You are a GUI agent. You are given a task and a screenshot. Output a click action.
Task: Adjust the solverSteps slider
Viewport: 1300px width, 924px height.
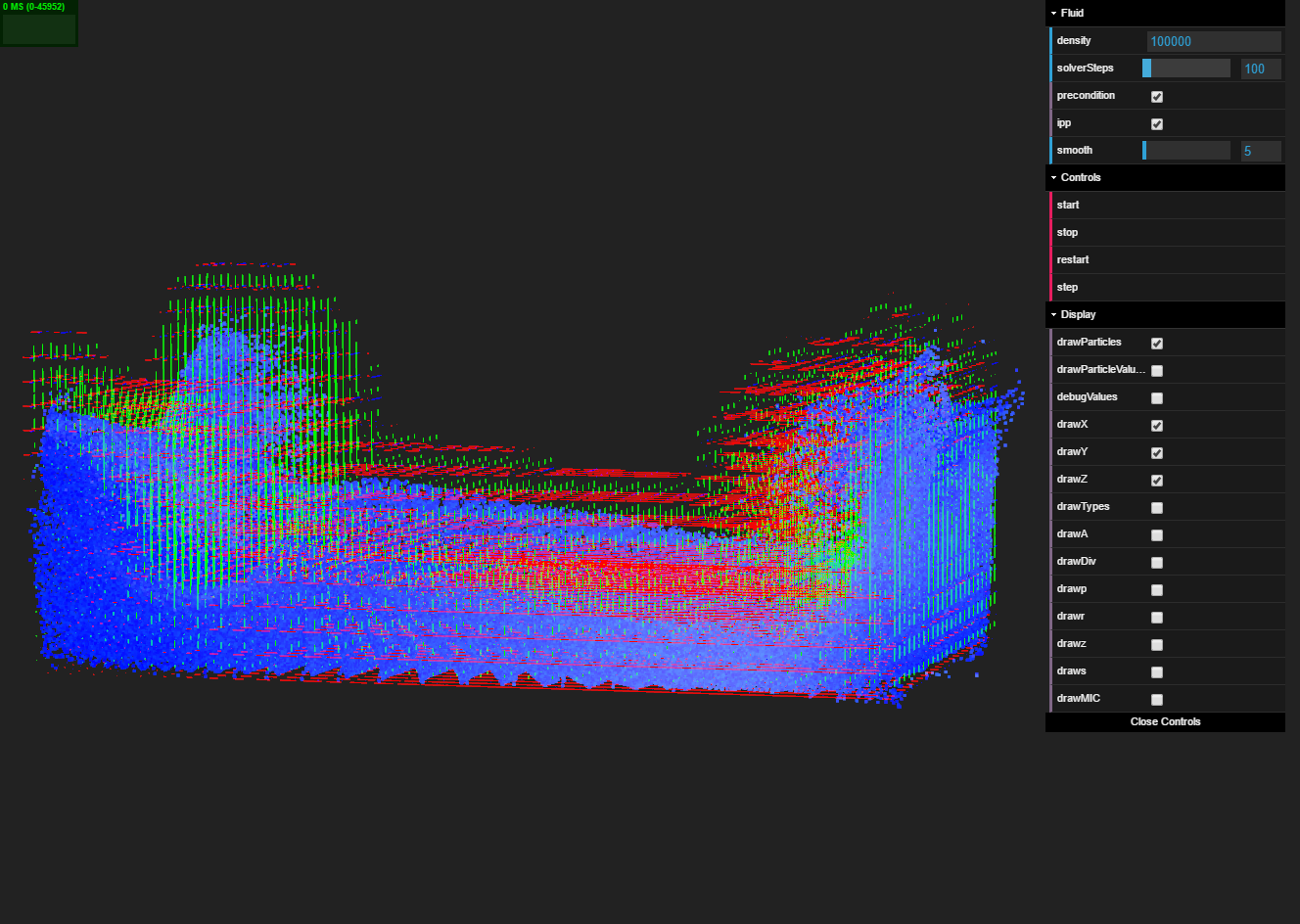click(x=1186, y=68)
